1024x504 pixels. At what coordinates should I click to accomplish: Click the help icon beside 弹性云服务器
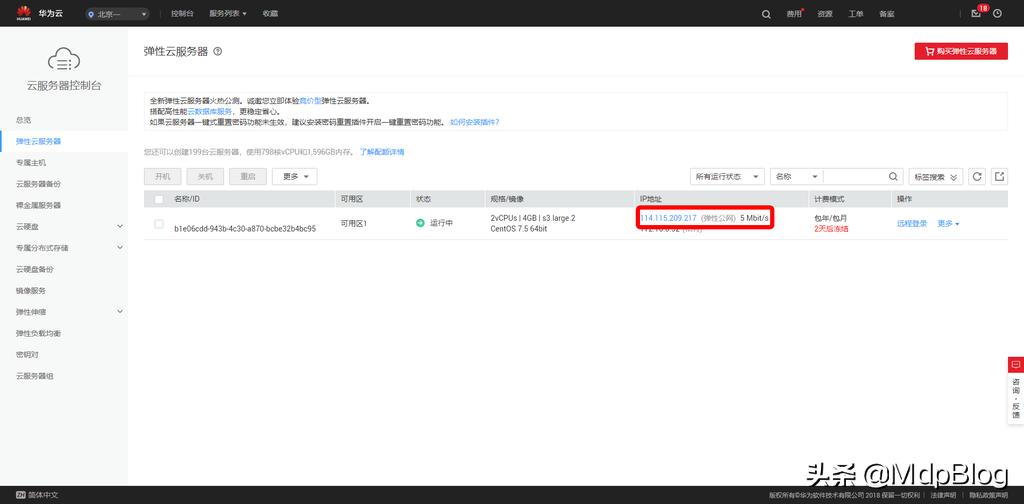(x=217, y=51)
